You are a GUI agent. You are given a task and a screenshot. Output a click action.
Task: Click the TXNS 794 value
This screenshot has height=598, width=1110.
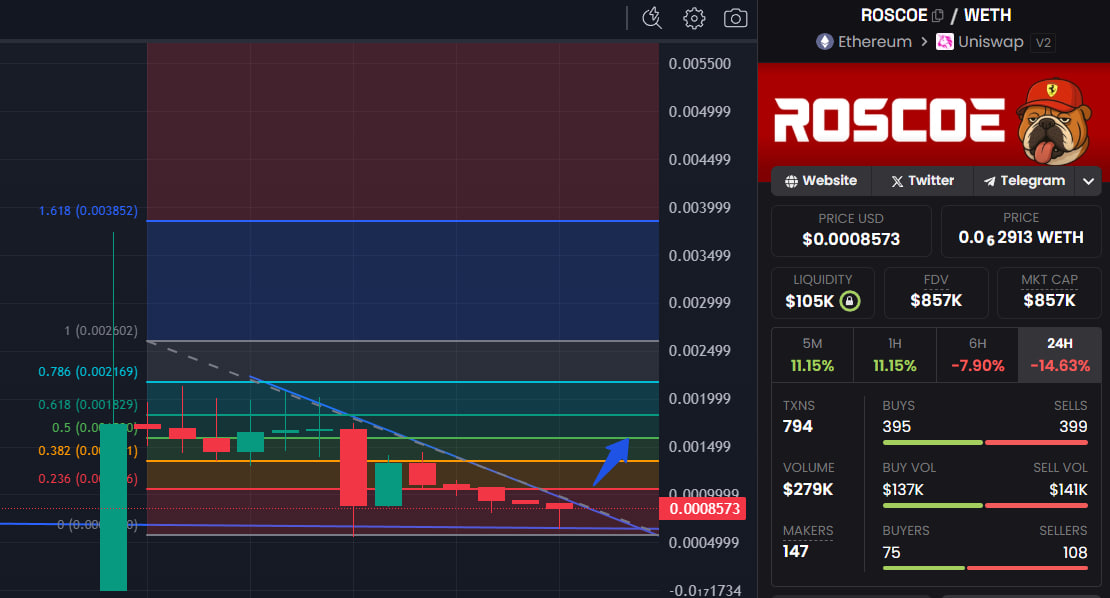(x=797, y=427)
